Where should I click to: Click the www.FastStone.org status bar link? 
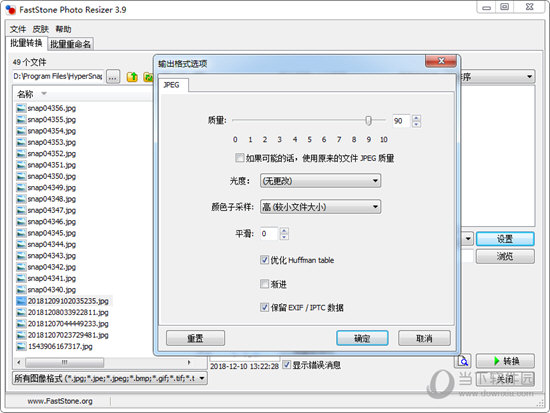pyautogui.click(x=60, y=401)
